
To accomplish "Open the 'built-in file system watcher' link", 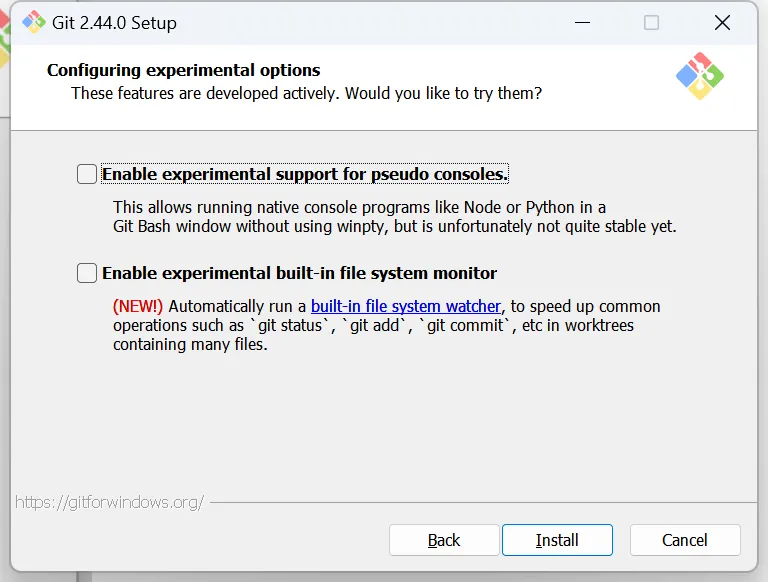I will pos(405,306).
